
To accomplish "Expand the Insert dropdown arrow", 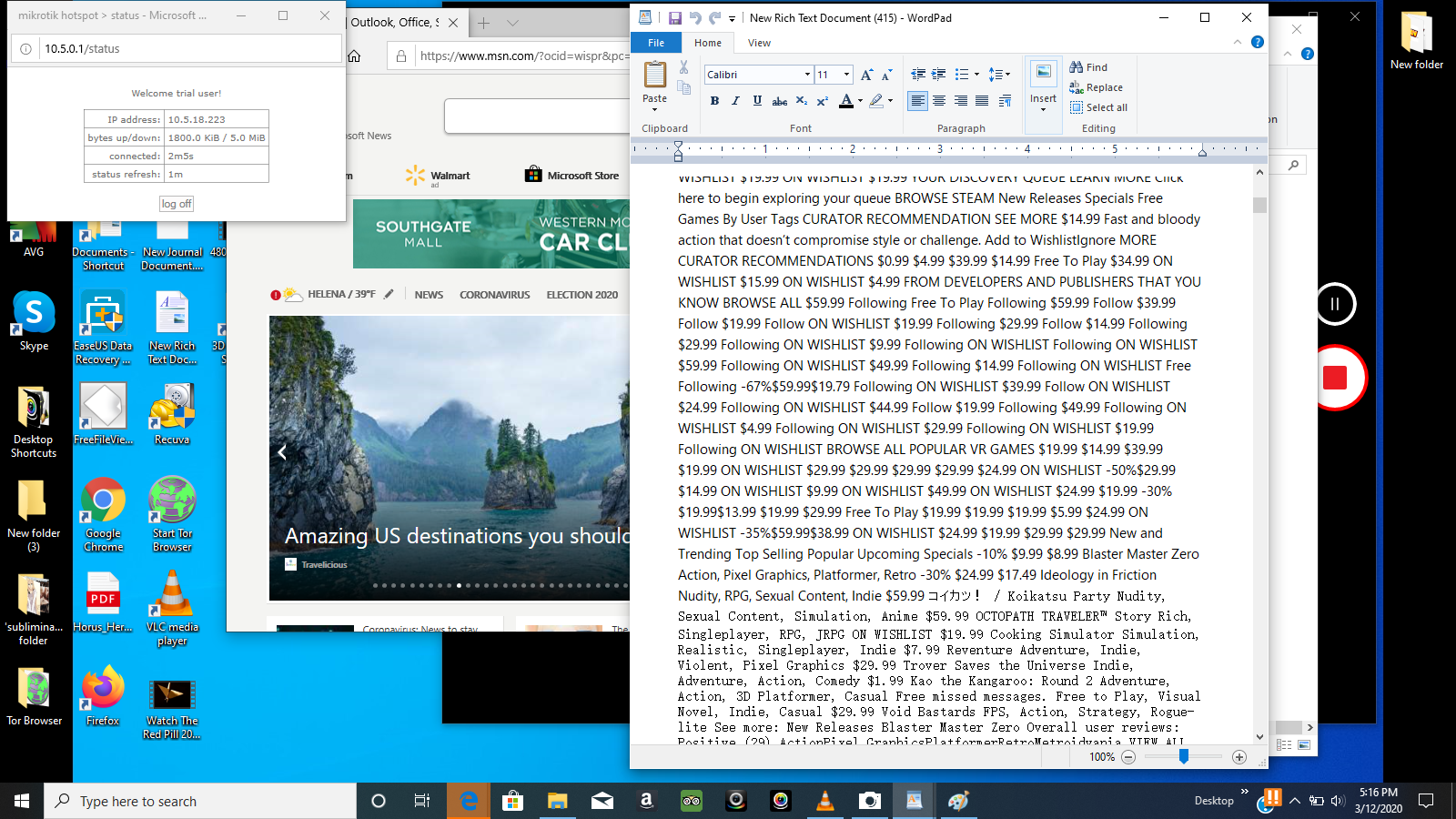I will point(1043,108).
